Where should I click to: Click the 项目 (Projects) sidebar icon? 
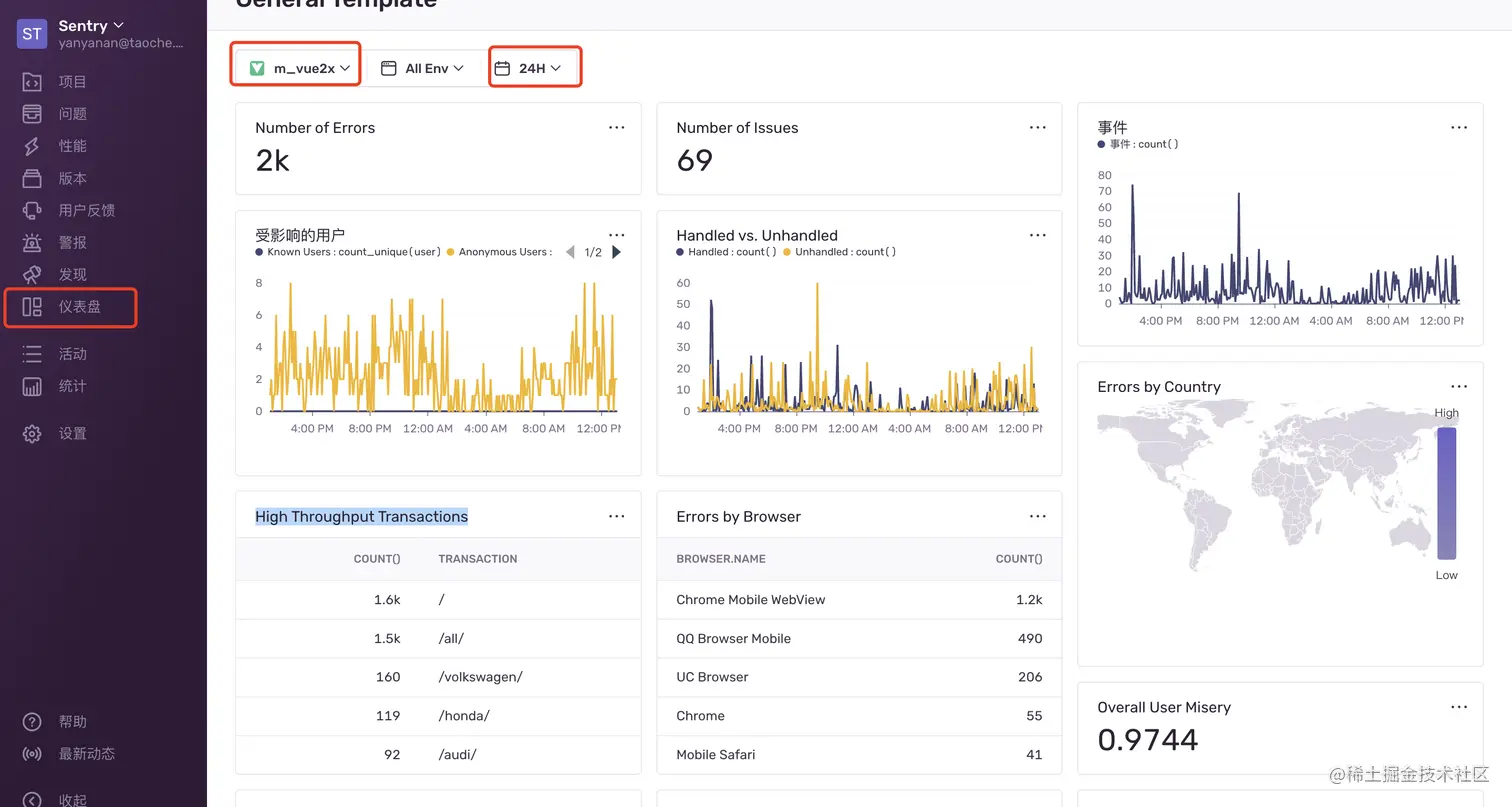pyautogui.click(x=32, y=82)
